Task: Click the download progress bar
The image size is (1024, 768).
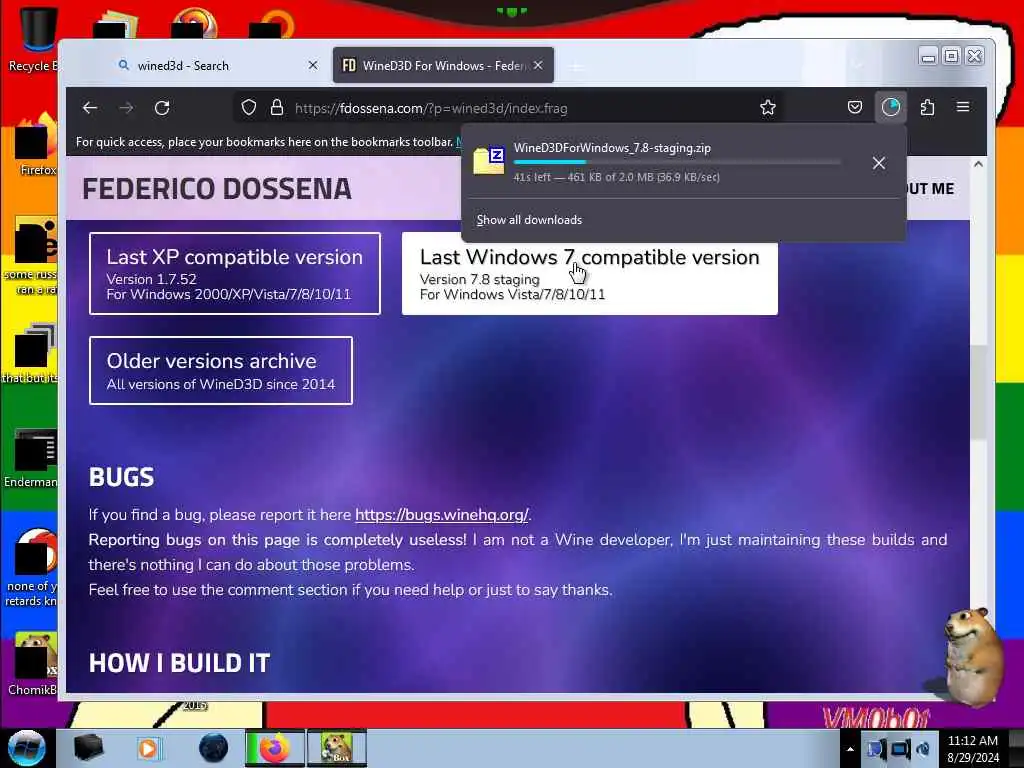Action: point(677,162)
